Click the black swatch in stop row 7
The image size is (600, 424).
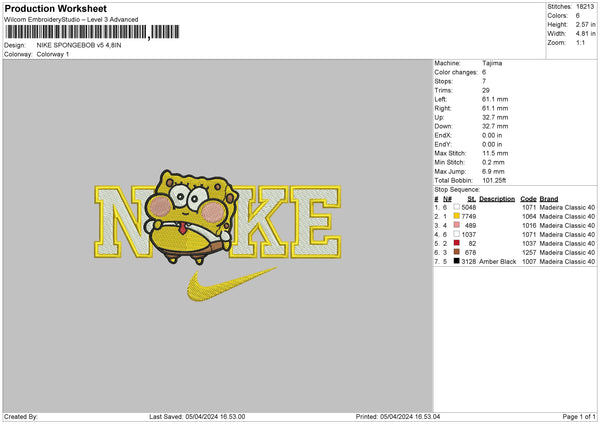coord(457,261)
